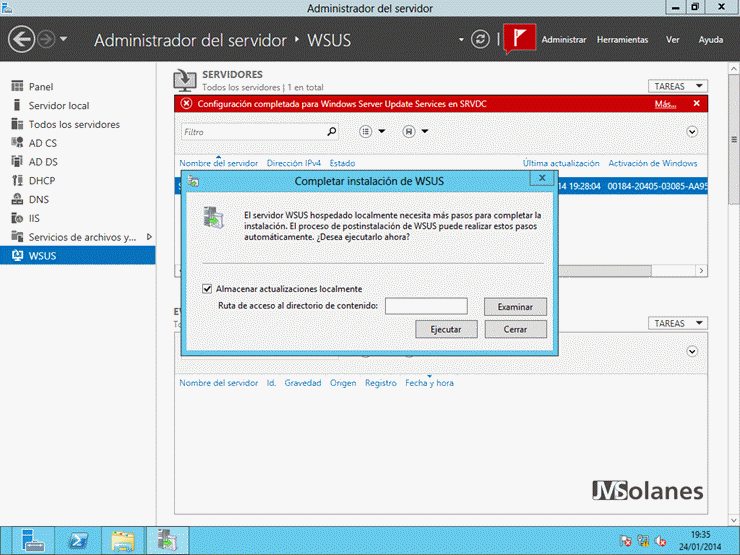Open the red notifications flag

click(519, 38)
